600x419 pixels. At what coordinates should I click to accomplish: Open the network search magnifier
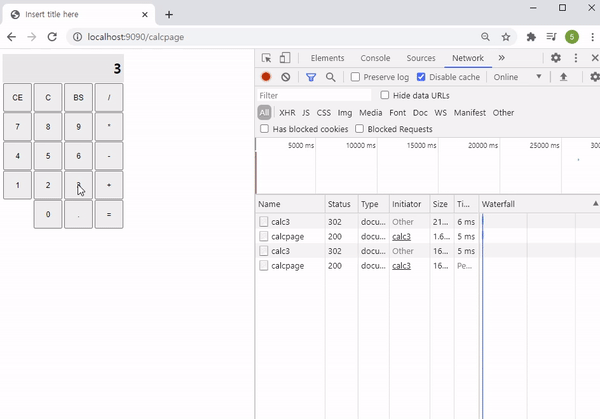(331, 77)
